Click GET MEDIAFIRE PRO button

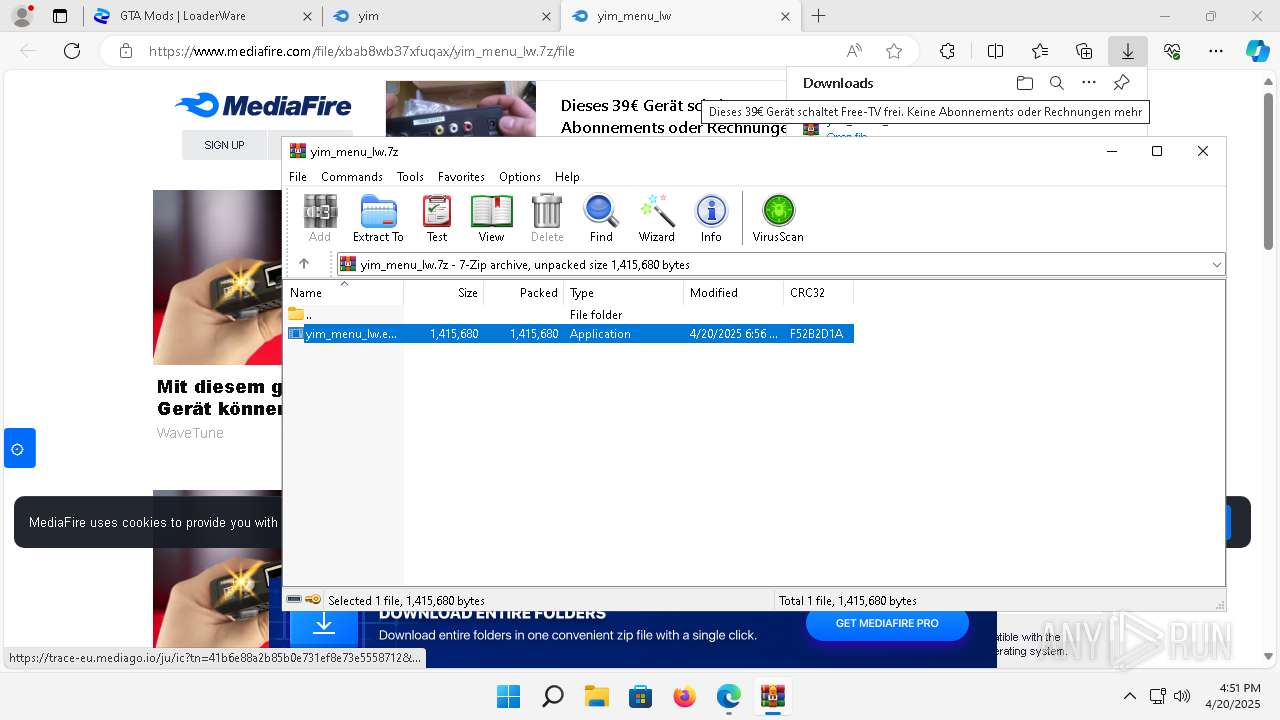887,623
